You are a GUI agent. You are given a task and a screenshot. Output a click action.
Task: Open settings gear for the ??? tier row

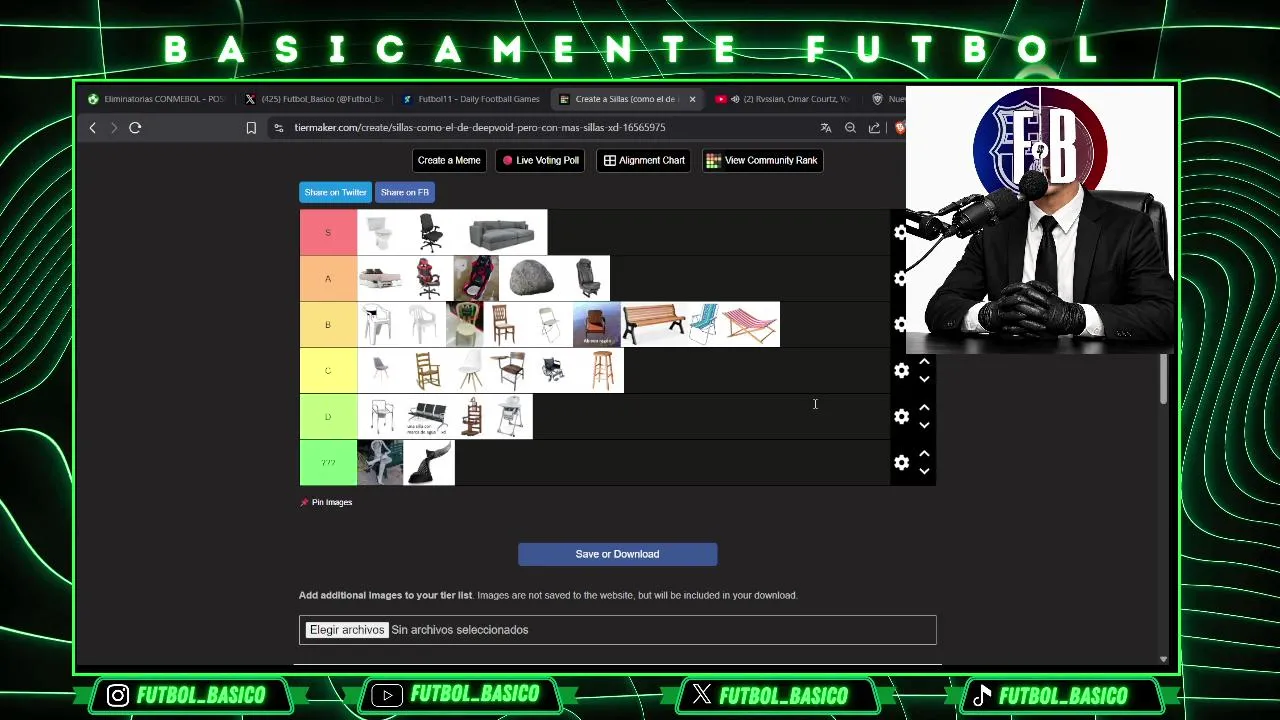pos(901,463)
